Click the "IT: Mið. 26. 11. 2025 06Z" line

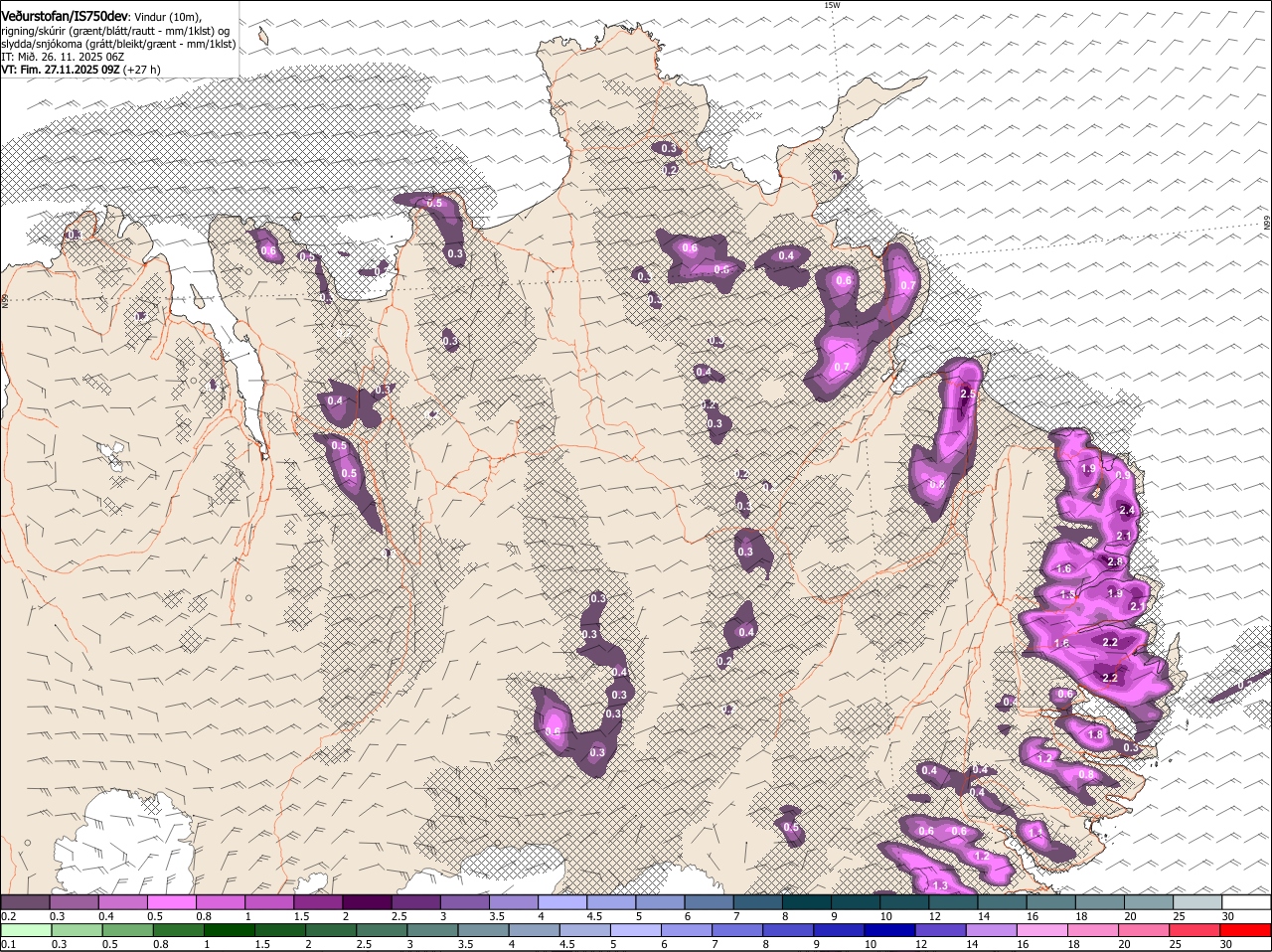point(63,57)
